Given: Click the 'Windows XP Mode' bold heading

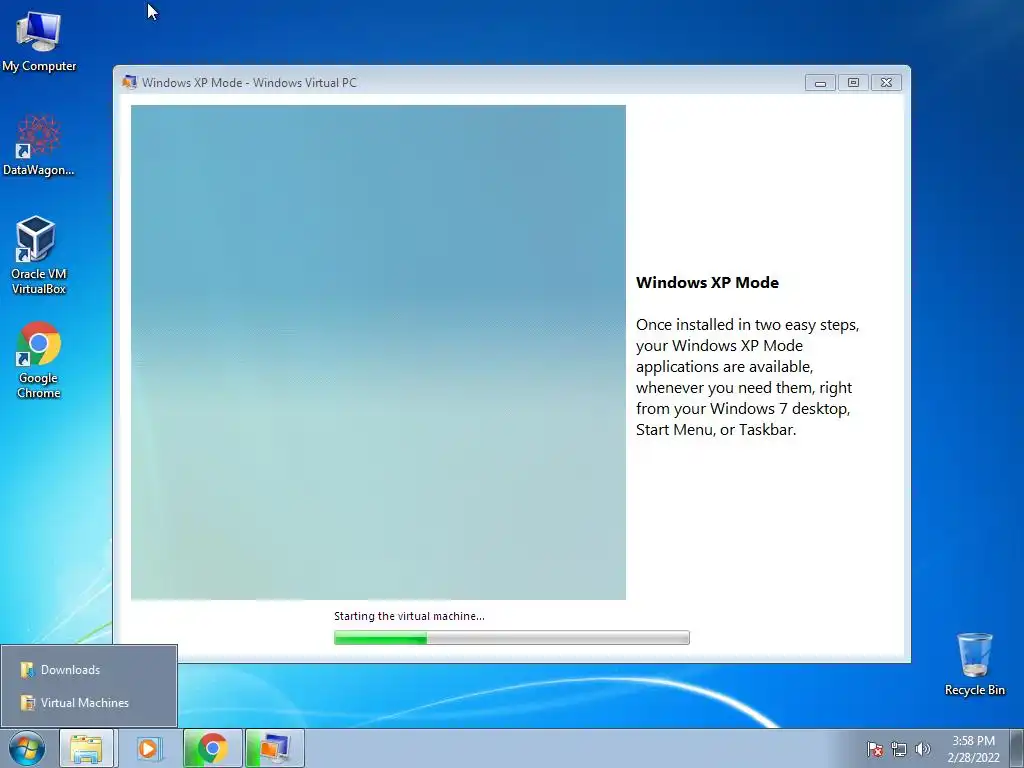Looking at the screenshot, I should coord(707,283).
